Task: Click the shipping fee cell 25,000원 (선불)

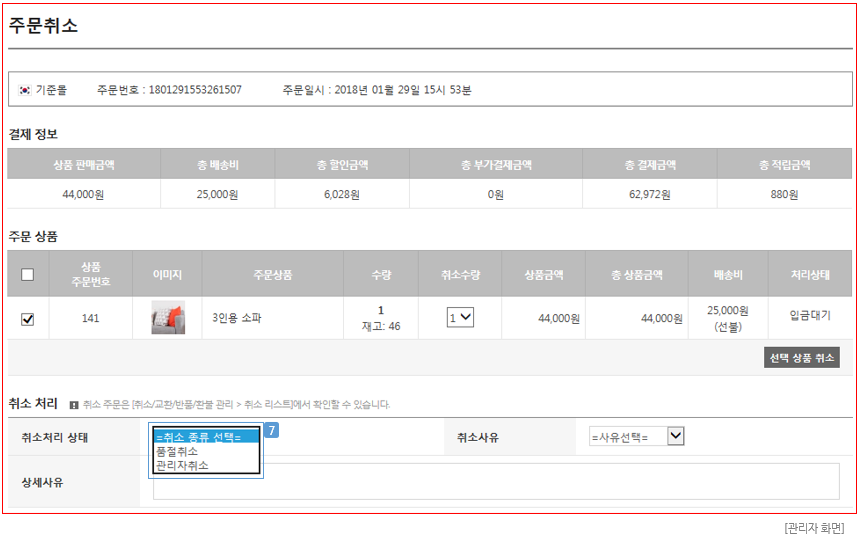Action: (728, 319)
